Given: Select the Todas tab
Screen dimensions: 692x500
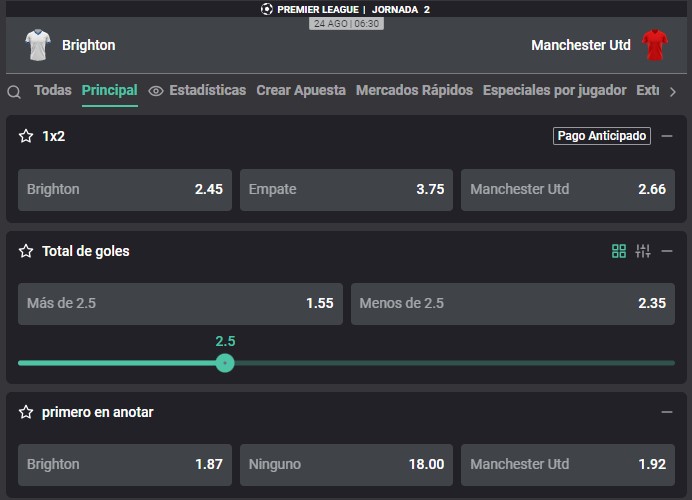Looking at the screenshot, I should [x=53, y=90].
